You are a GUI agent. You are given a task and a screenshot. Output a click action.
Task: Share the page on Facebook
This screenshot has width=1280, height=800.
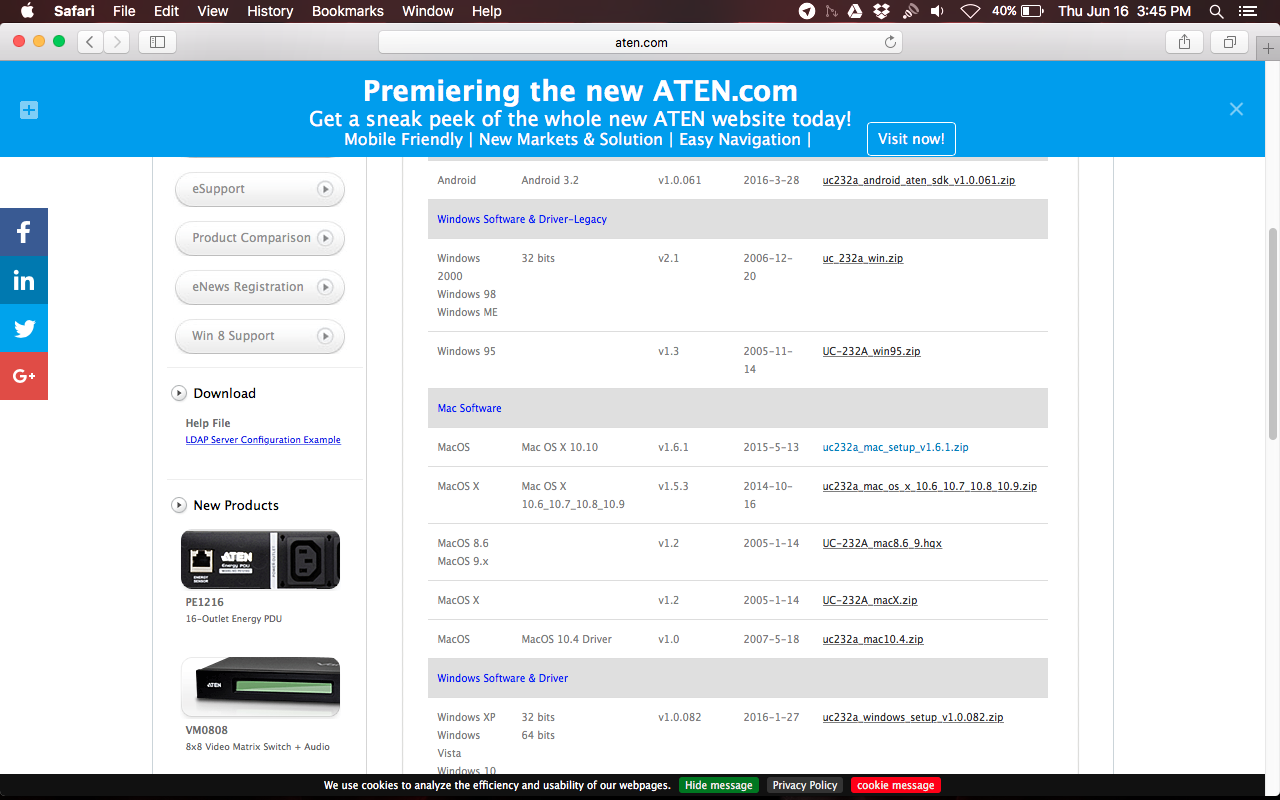[x=24, y=232]
